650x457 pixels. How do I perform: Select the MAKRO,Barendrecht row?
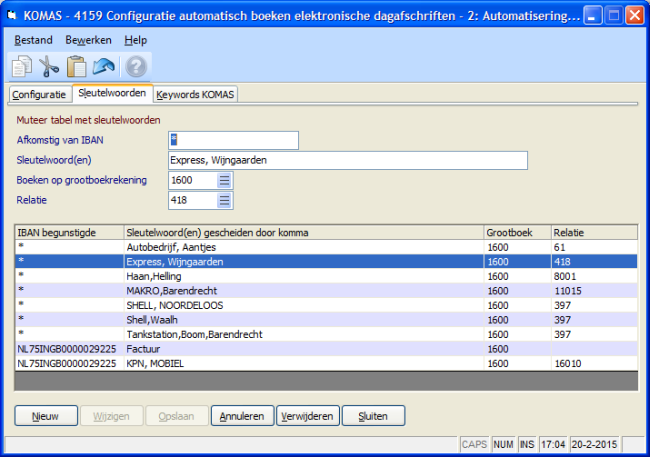(x=326, y=291)
